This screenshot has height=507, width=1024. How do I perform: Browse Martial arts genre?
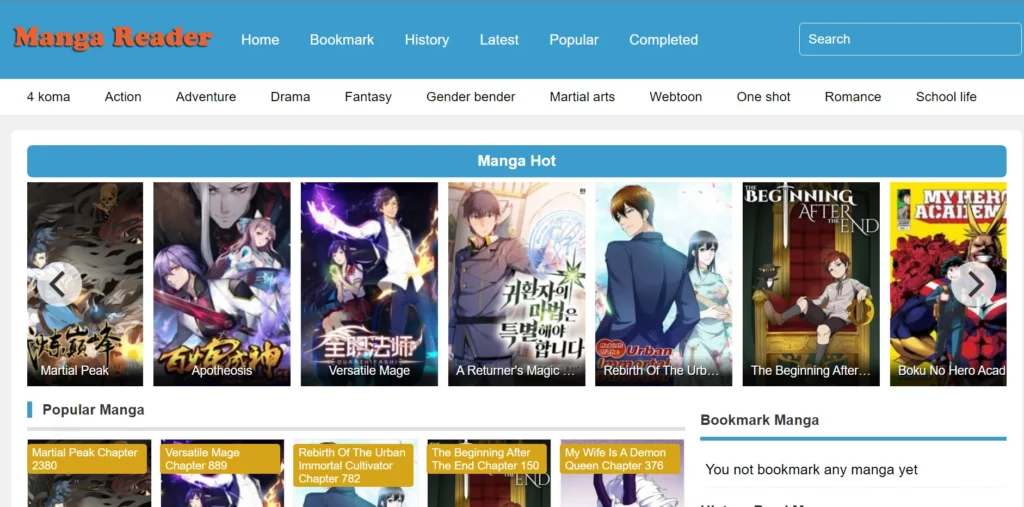582,97
